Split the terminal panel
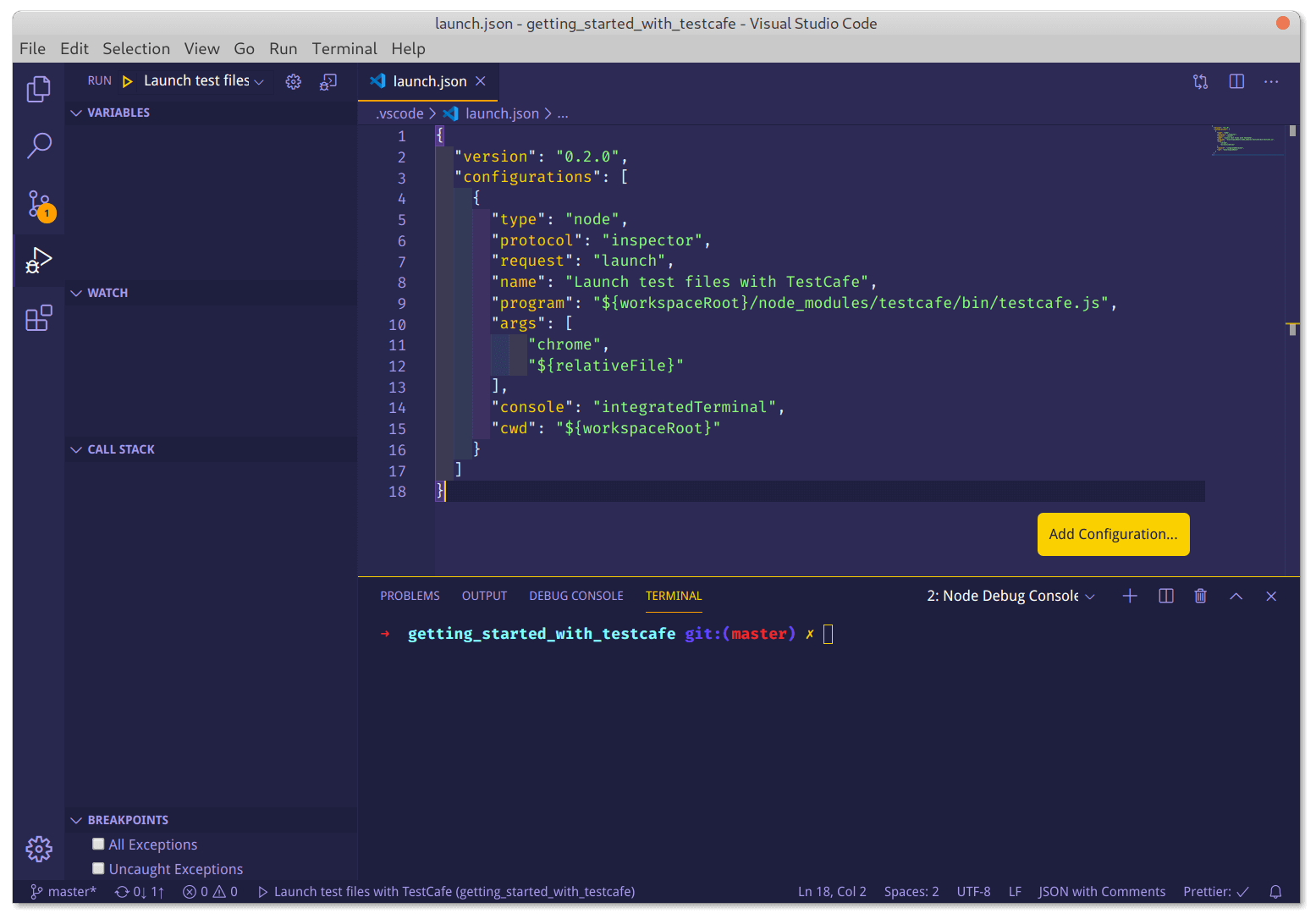Image resolution: width=1316 pixels, height=919 pixels. [x=1165, y=596]
